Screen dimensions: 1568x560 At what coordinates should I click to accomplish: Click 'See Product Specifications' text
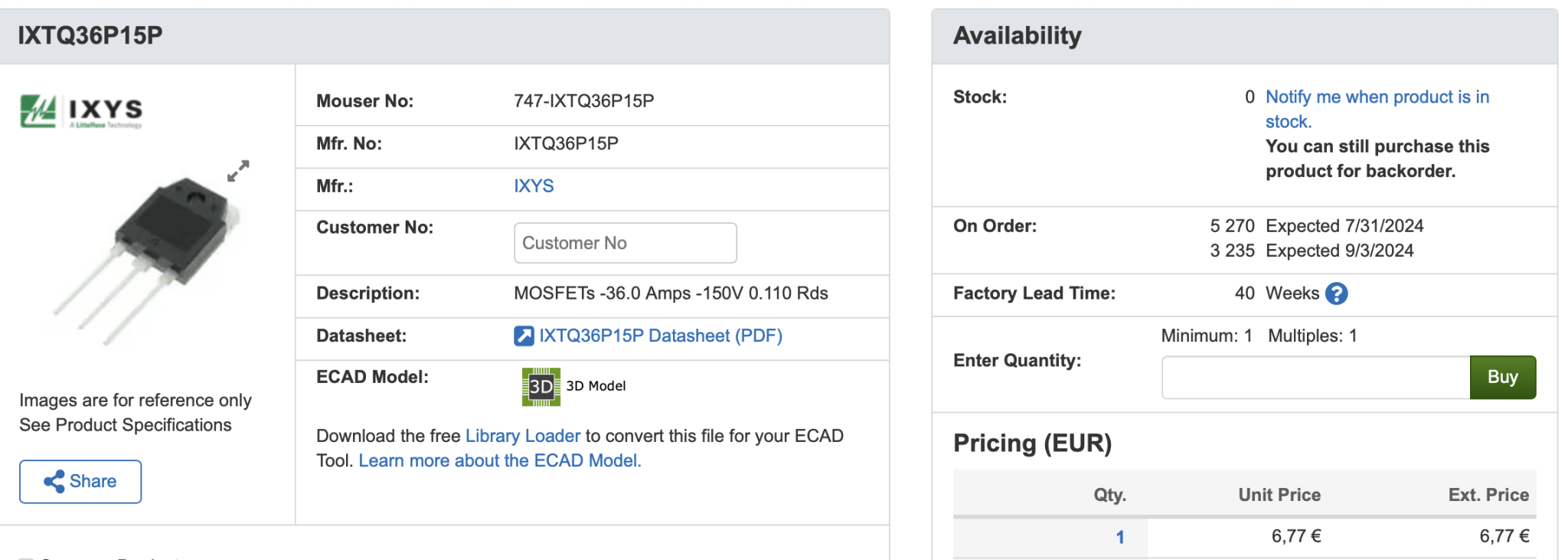click(x=126, y=425)
